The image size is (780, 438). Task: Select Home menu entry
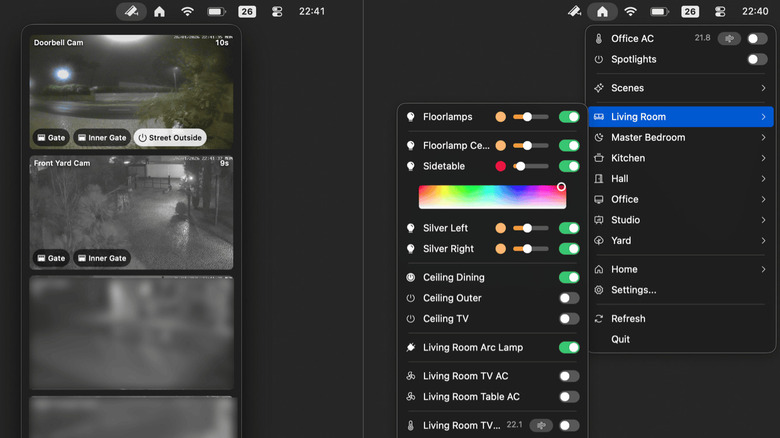[x=681, y=269]
